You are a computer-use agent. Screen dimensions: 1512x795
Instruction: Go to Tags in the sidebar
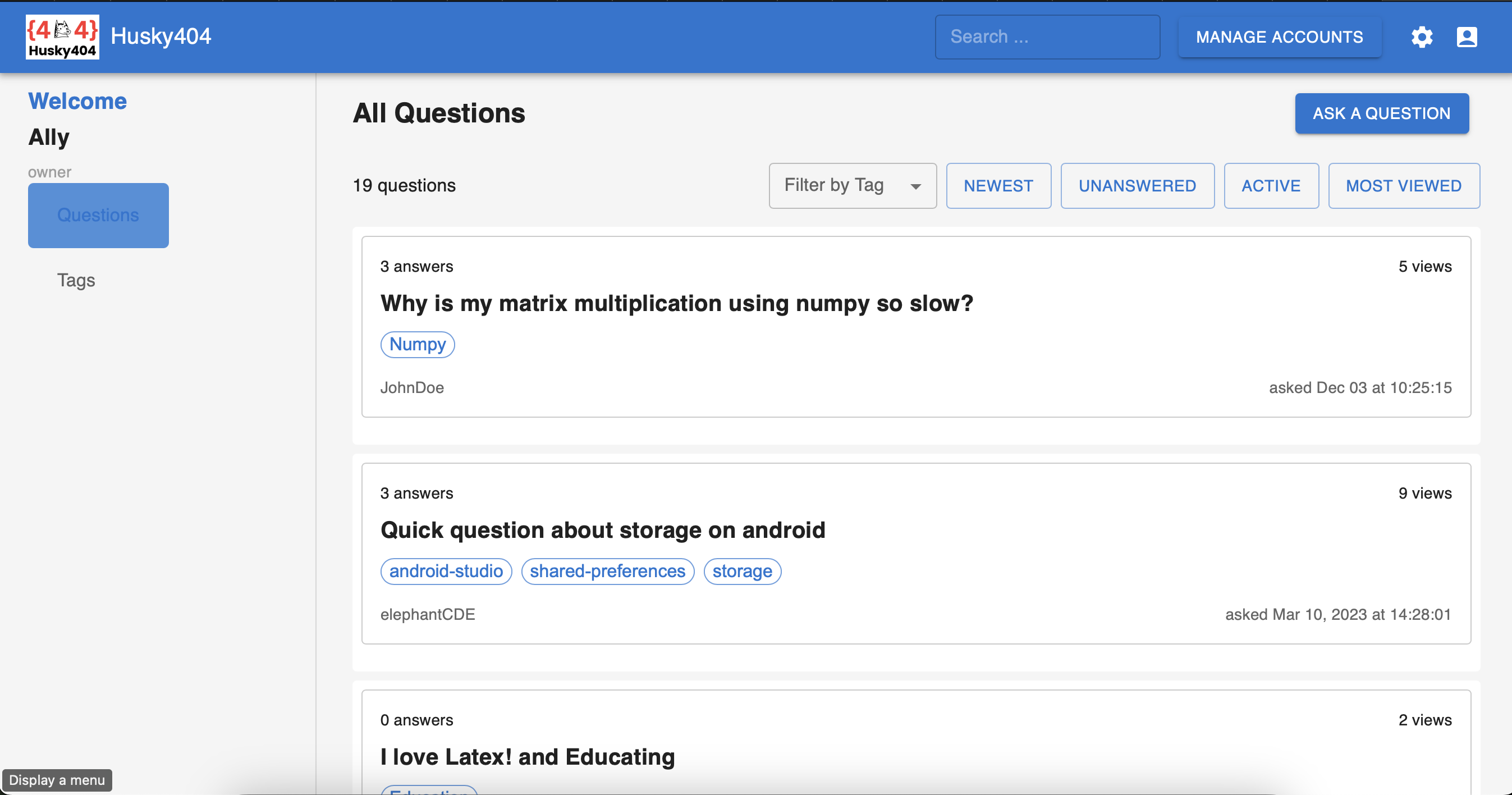(76, 280)
